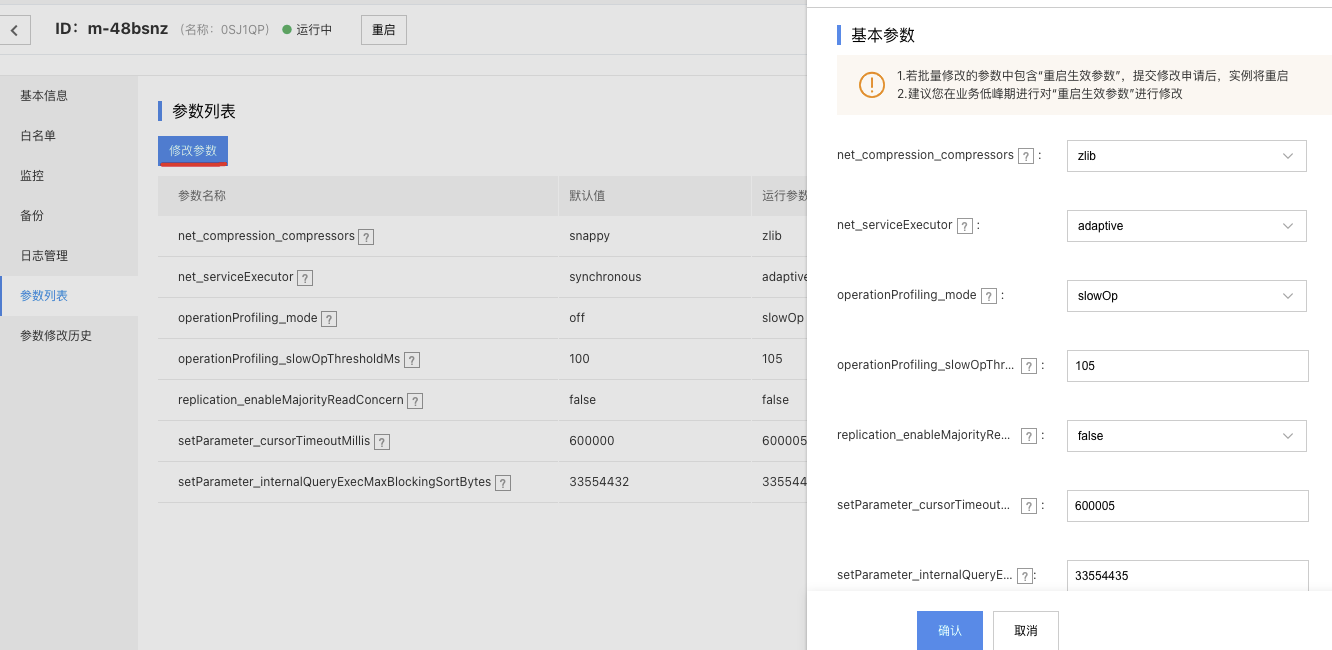Click the 确认 button
This screenshot has height=650, width=1332.
click(x=949, y=631)
